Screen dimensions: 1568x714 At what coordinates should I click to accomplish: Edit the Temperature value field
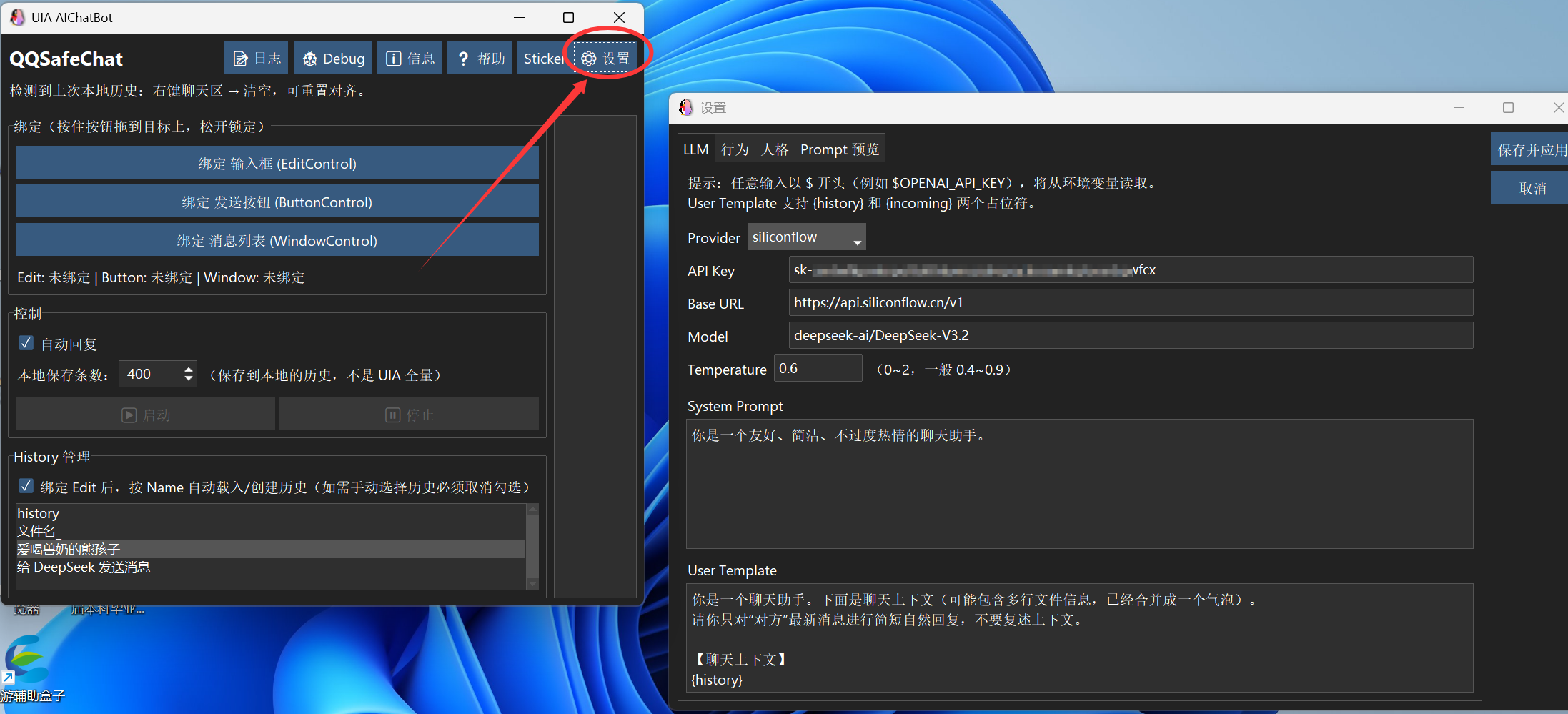coord(818,368)
